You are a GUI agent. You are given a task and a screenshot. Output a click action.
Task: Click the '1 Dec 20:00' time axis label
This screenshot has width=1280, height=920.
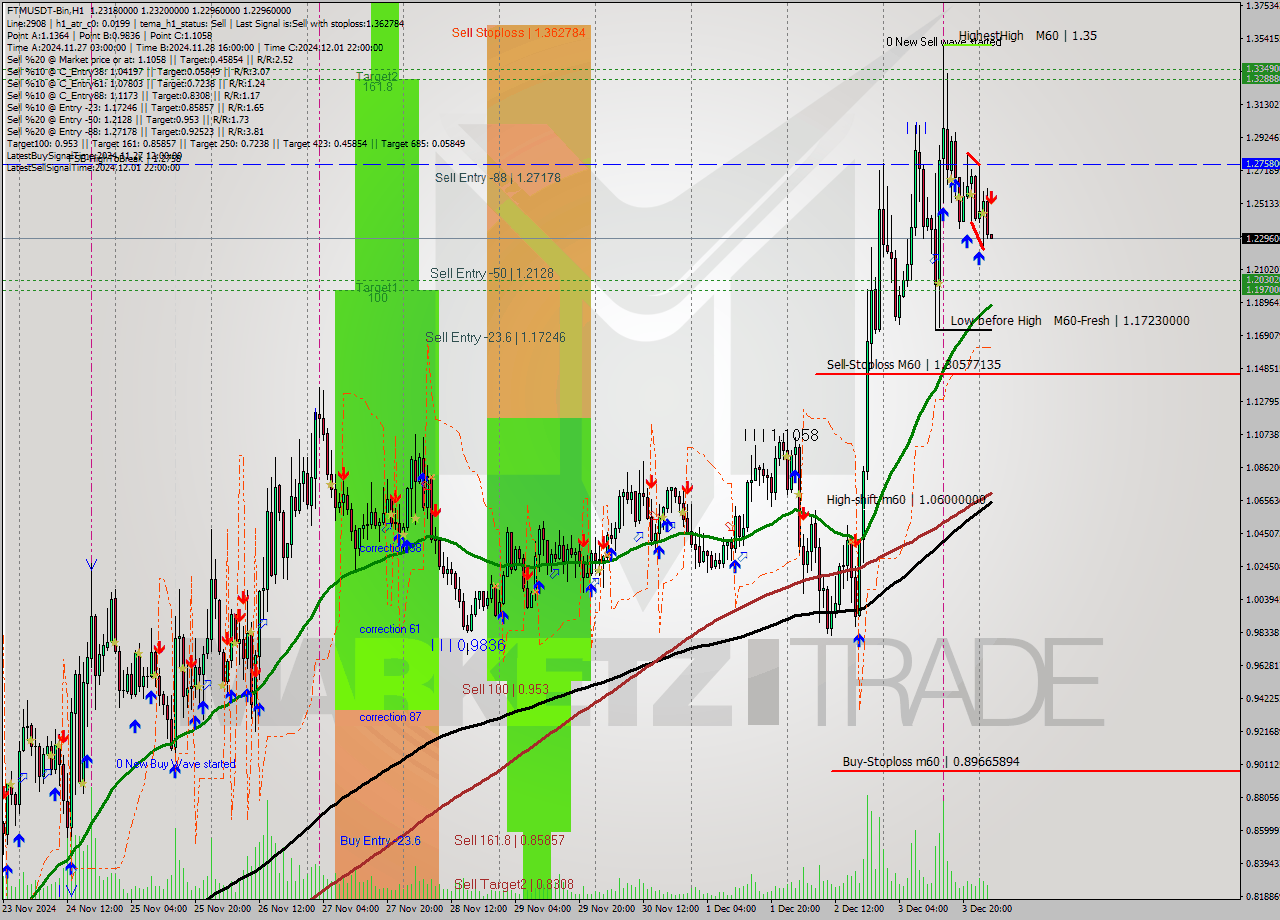pos(795,909)
